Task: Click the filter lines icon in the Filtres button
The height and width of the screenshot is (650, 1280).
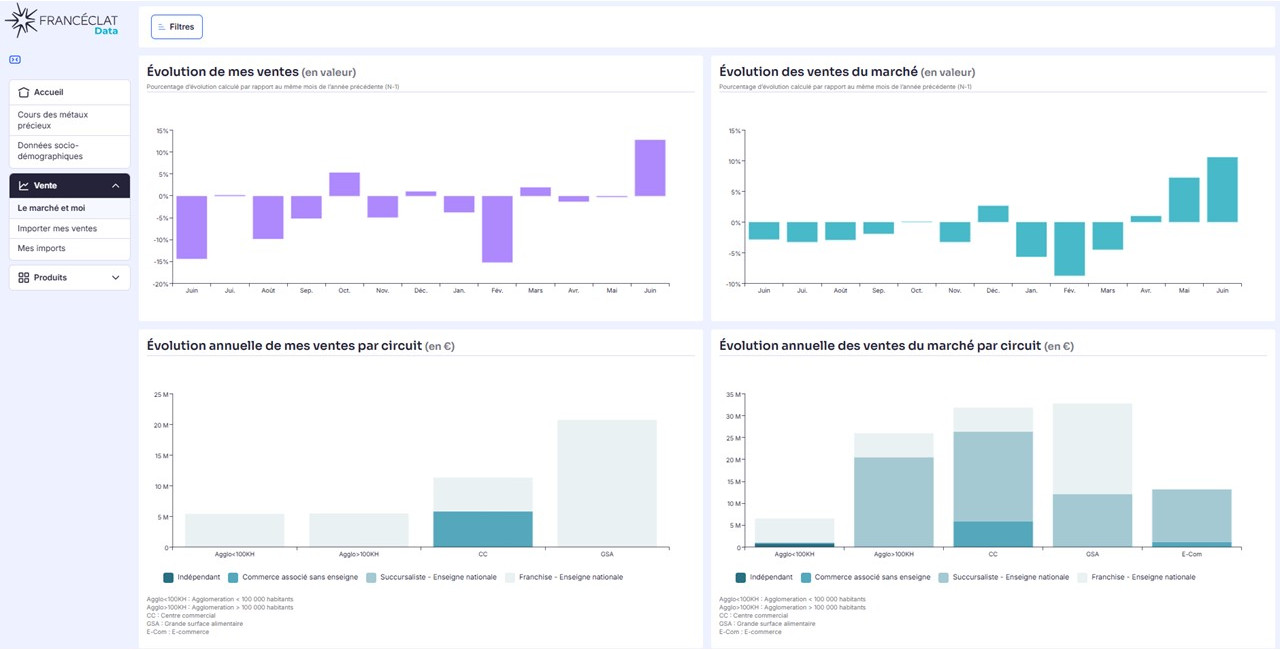Action: (162, 27)
